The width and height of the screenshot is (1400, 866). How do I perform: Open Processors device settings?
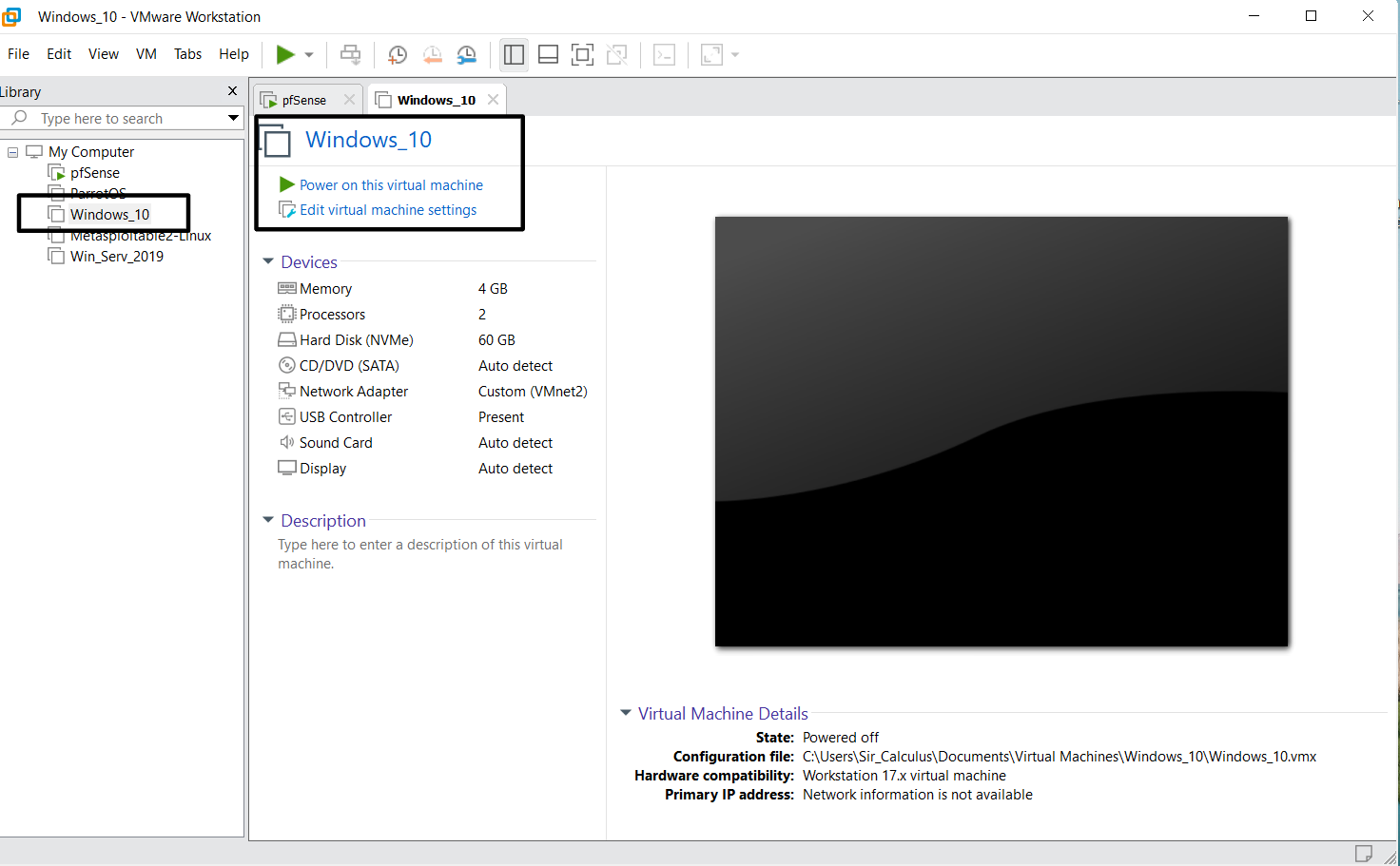(332, 315)
